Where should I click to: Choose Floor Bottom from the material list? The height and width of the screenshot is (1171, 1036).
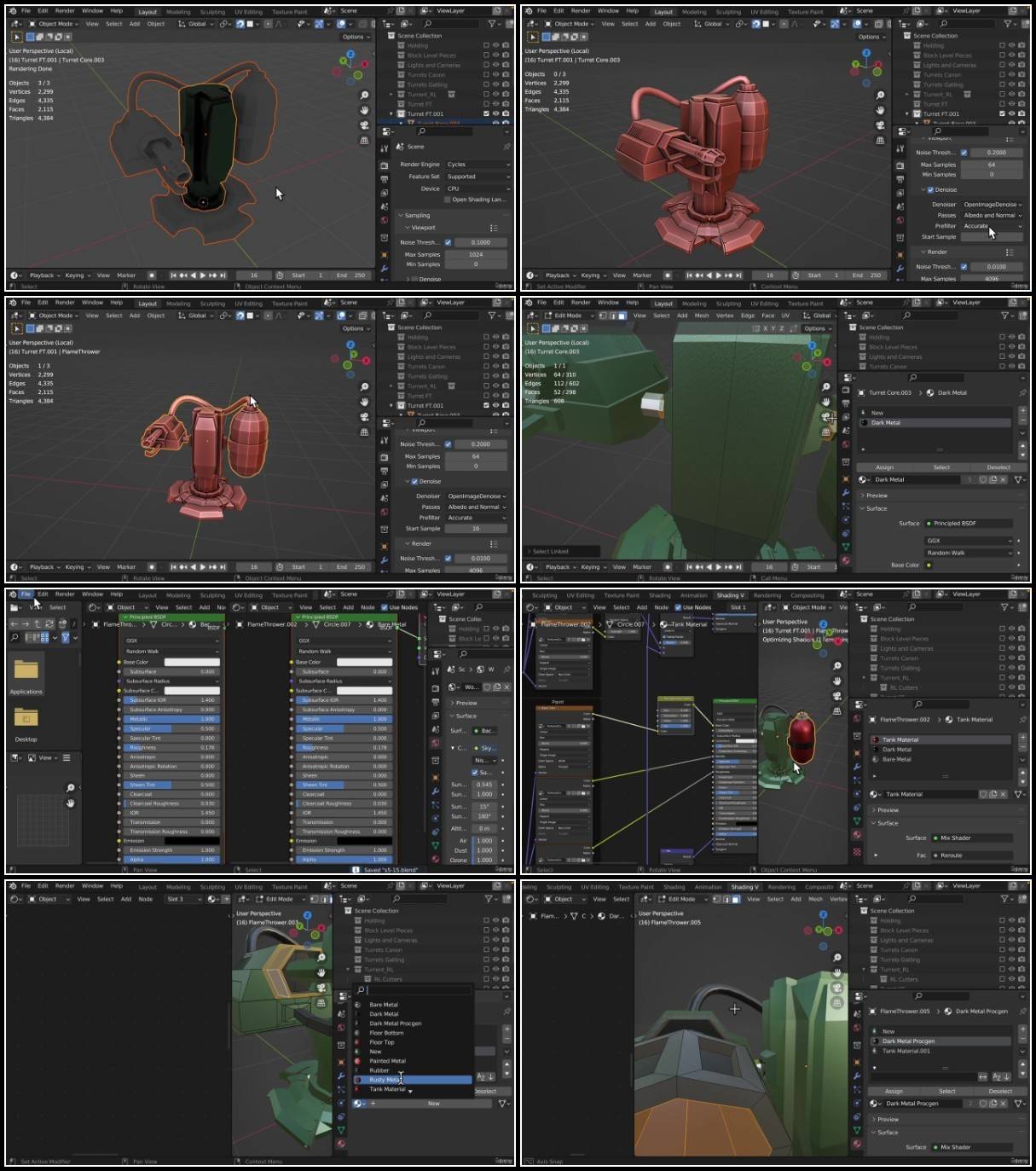413,1033
